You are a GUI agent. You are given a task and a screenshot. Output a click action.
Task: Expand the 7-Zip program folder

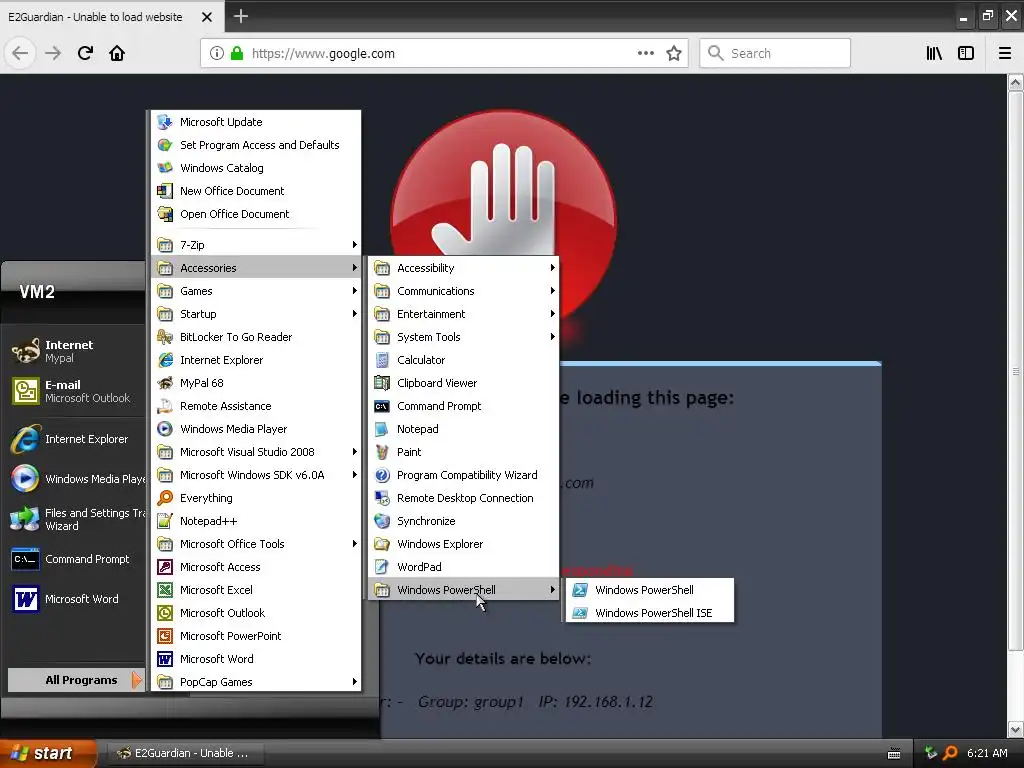coord(256,245)
